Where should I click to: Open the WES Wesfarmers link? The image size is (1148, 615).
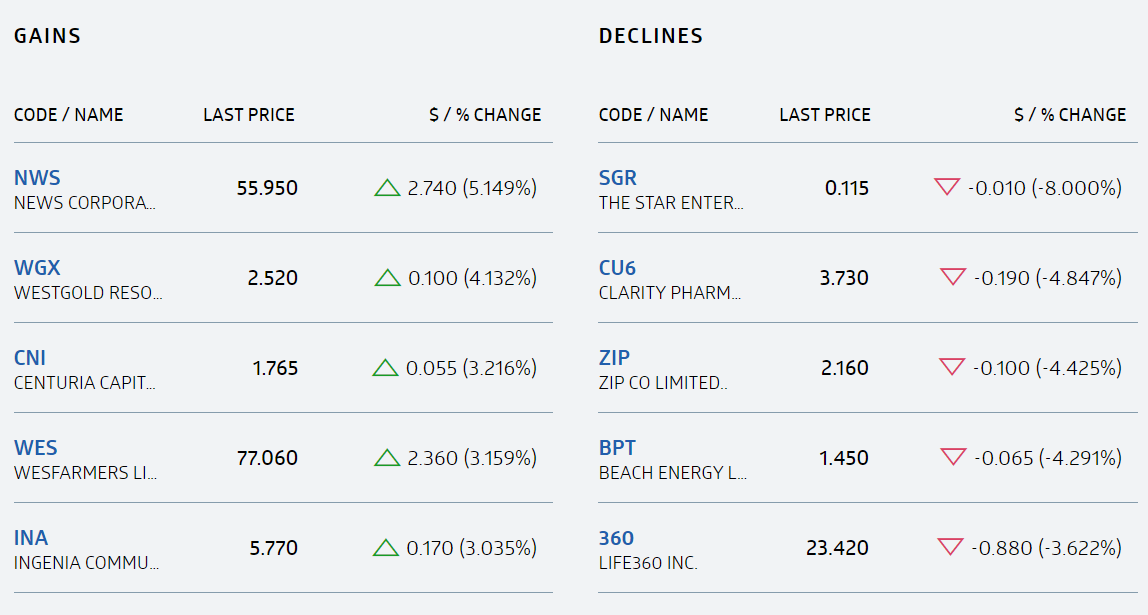click(36, 448)
